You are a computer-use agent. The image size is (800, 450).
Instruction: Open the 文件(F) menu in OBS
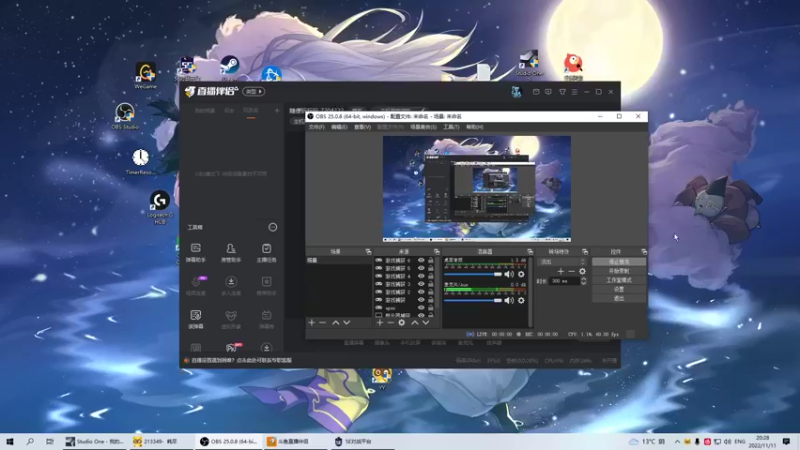click(316, 127)
